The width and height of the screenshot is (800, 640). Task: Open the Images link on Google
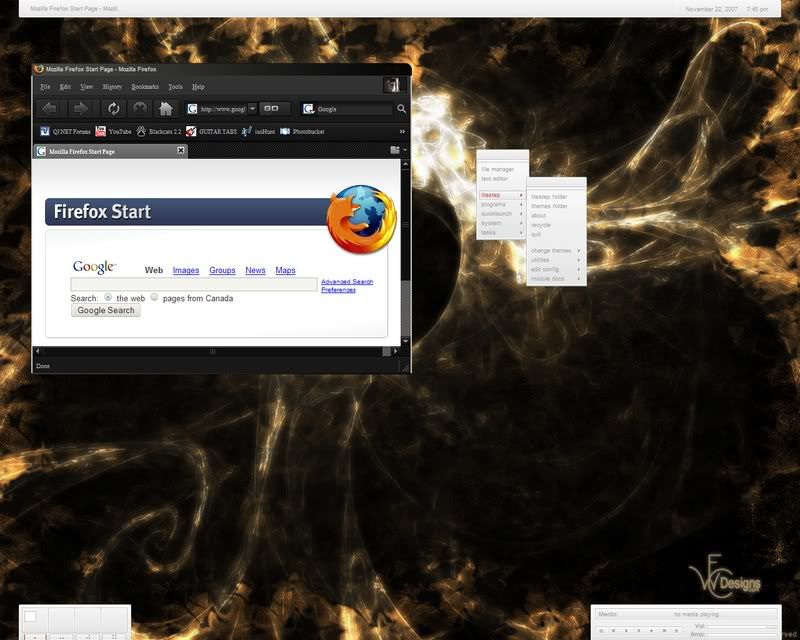tap(186, 270)
